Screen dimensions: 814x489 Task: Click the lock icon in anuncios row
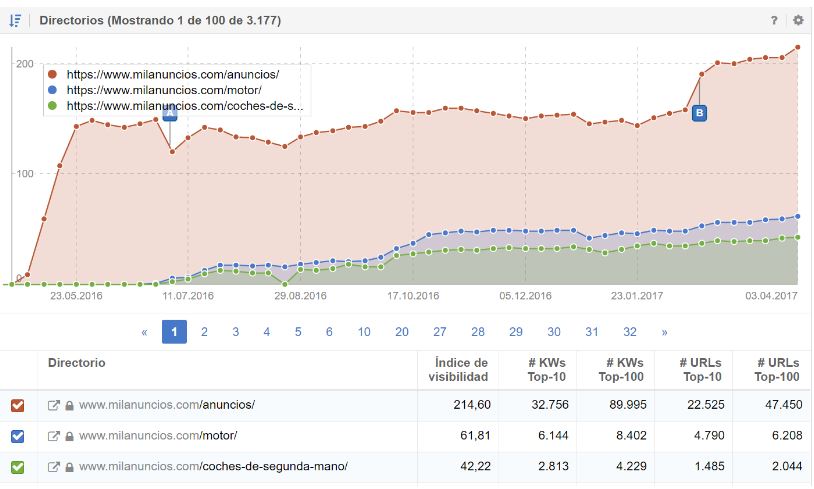(69, 405)
